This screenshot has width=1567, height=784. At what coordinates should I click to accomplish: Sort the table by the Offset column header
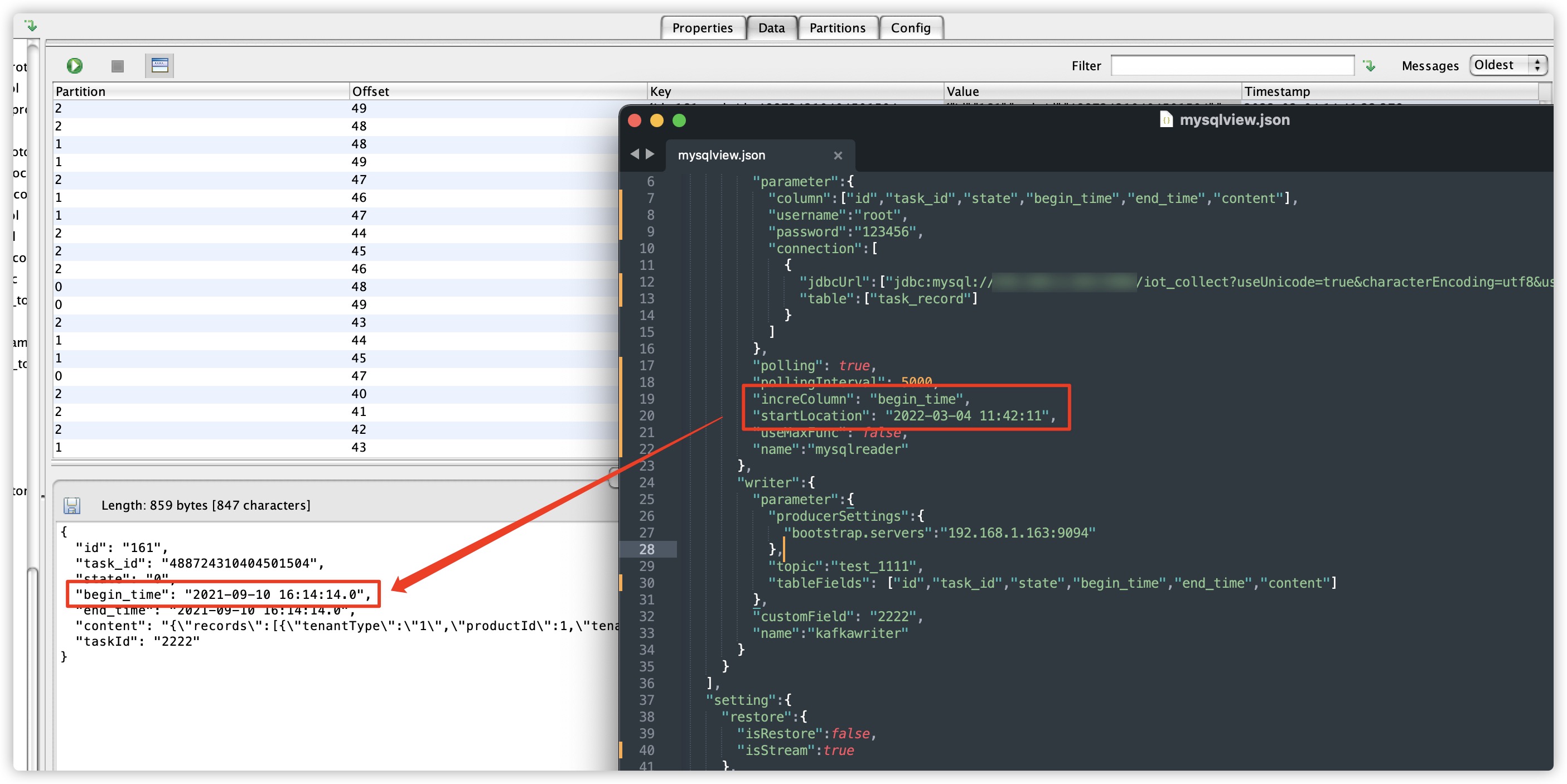pyautogui.click(x=371, y=91)
